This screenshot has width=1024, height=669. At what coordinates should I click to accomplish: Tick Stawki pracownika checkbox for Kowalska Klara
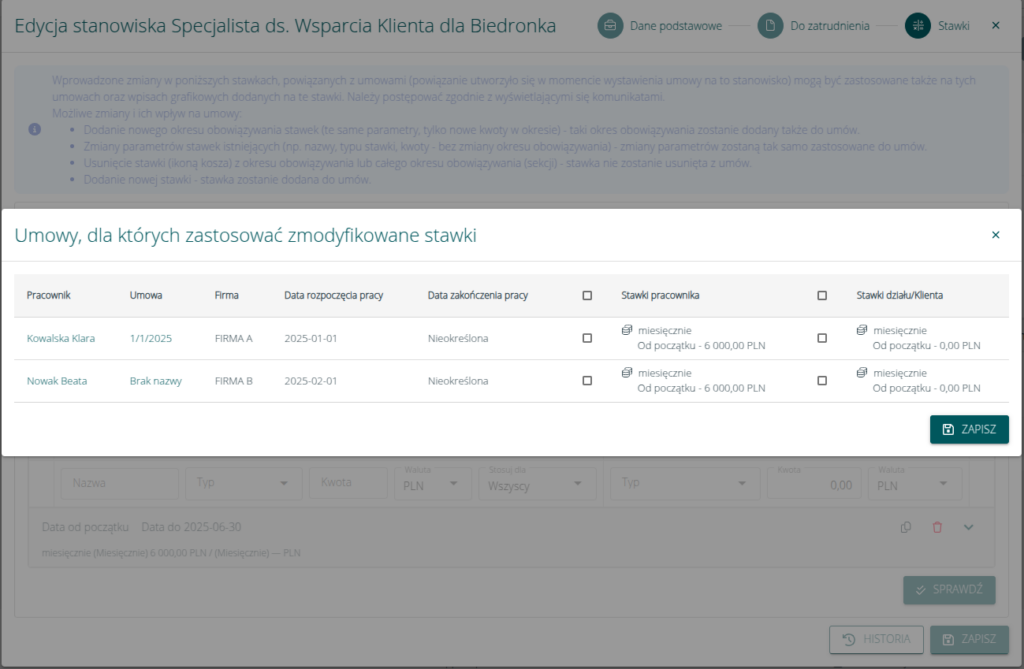587,338
